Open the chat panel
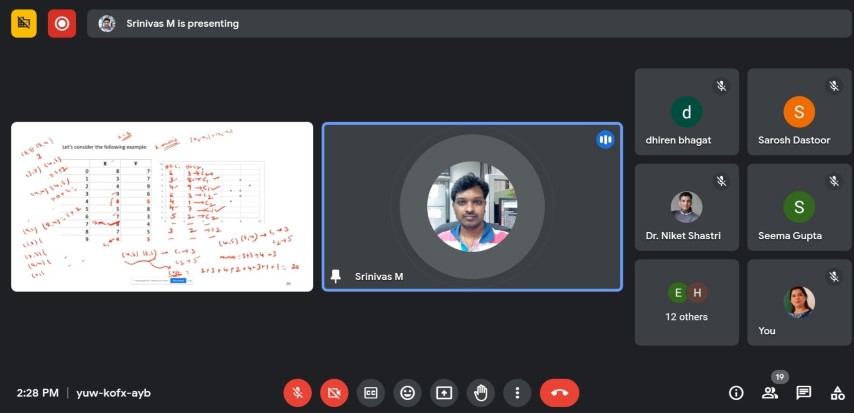 803,393
